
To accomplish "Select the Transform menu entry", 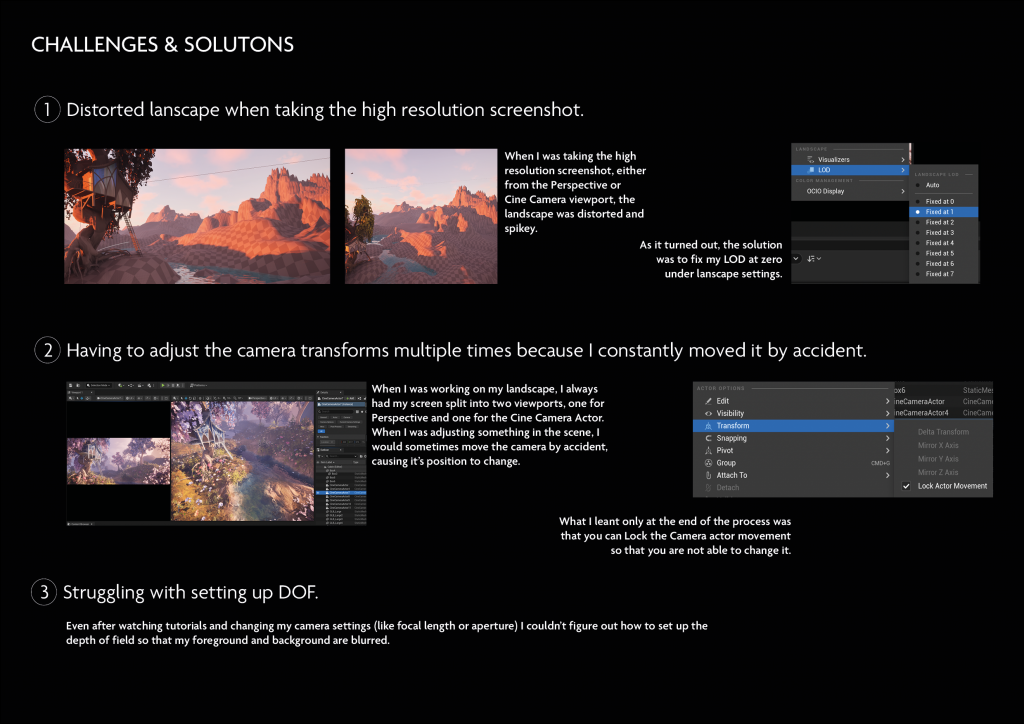I will coord(790,425).
